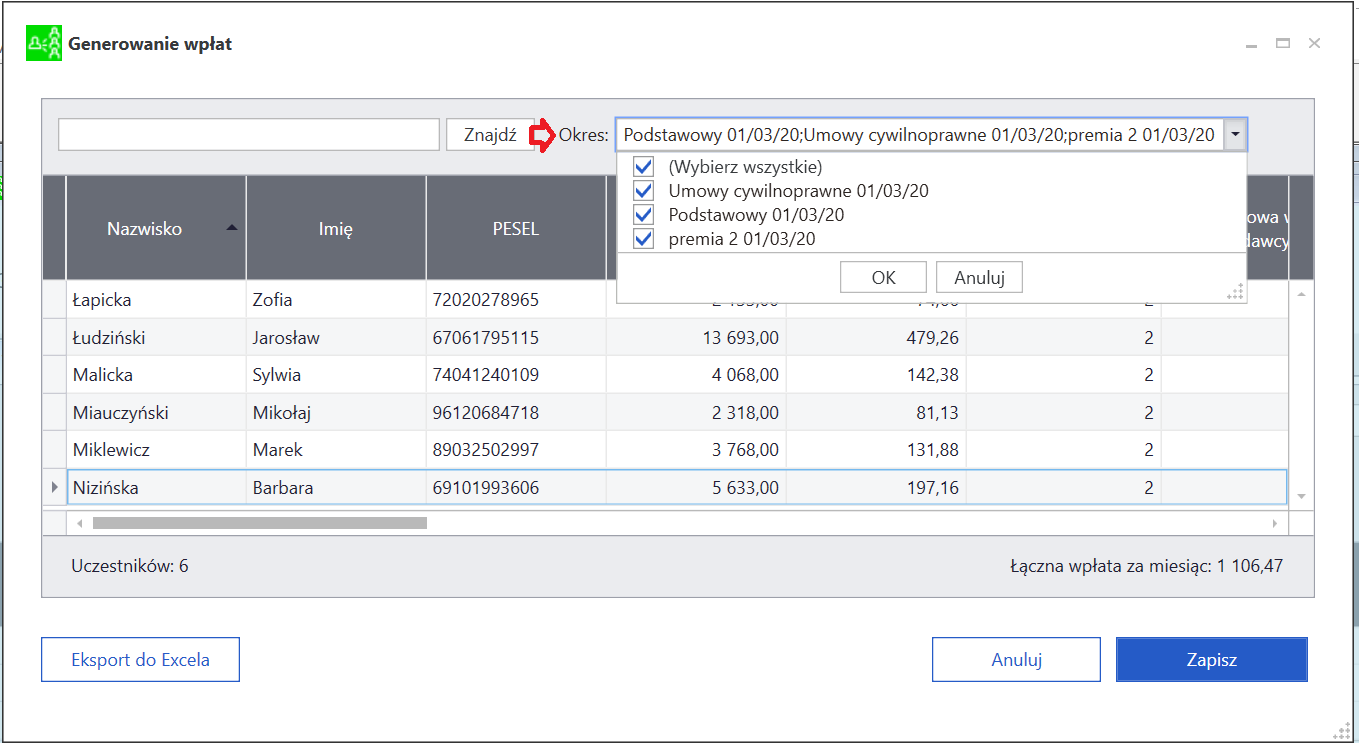
Task: Click PESEL 96120684718
Action: tap(486, 413)
